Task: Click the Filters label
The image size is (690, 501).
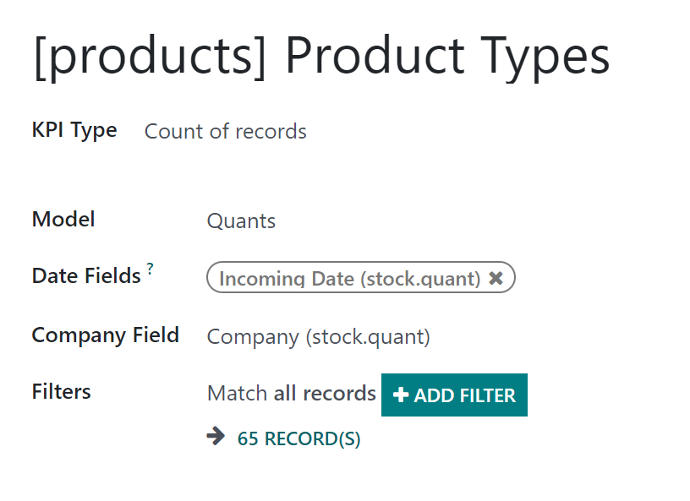Action: (61, 391)
